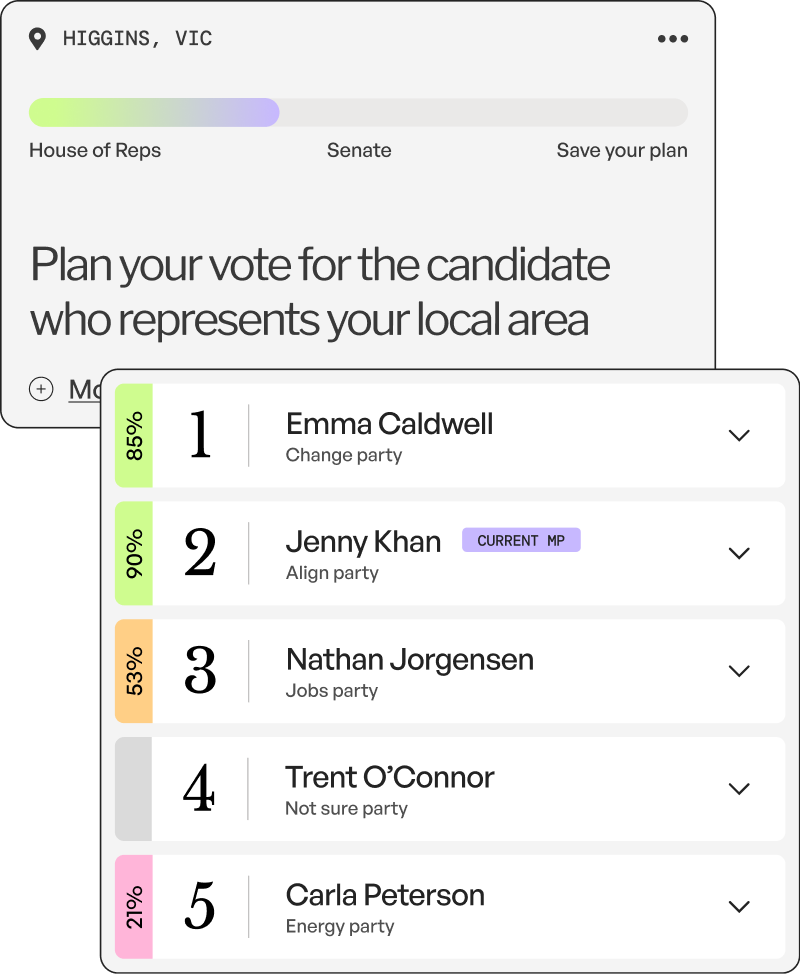Click the grey swatch beside Trent O'Connor
The width and height of the screenshot is (800, 974).
[x=134, y=789]
